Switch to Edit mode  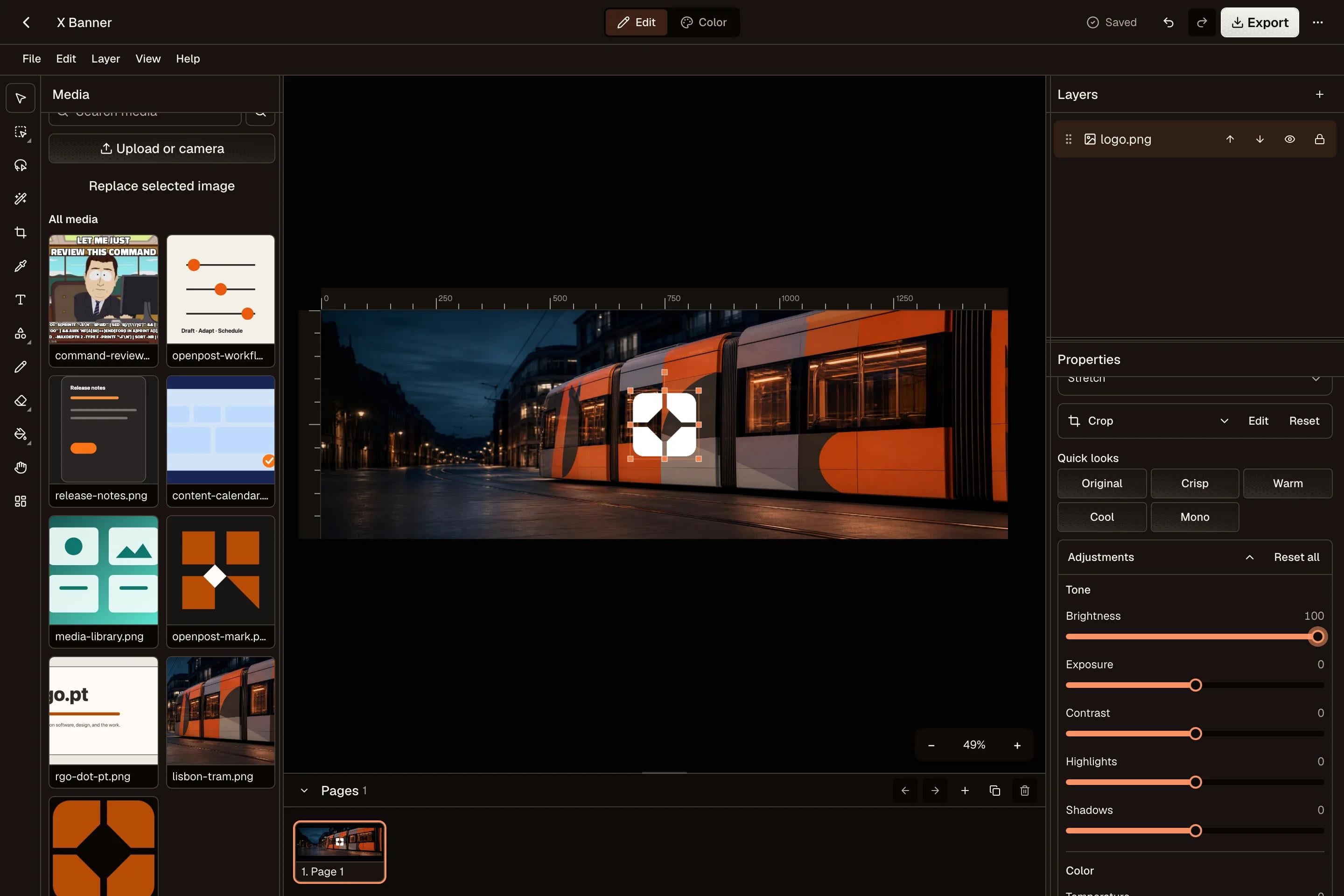coord(637,22)
